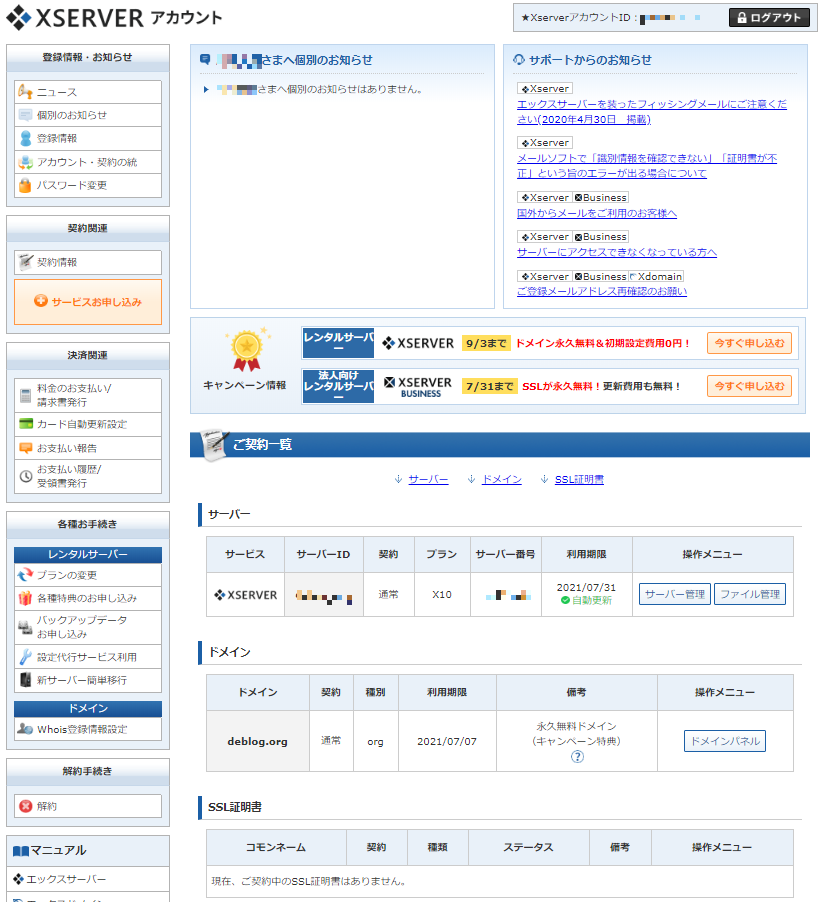Click the レンタルサーバー banner for XSERVER campaign

338,343
